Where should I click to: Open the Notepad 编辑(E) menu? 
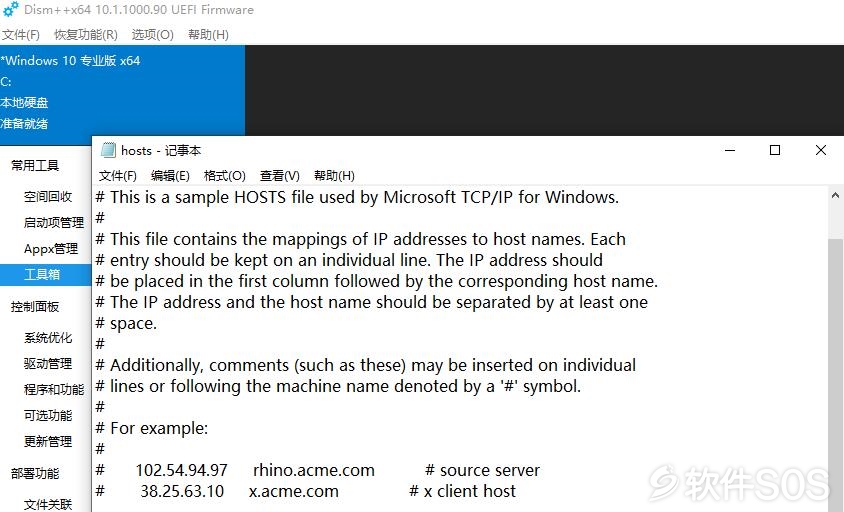coord(170,176)
